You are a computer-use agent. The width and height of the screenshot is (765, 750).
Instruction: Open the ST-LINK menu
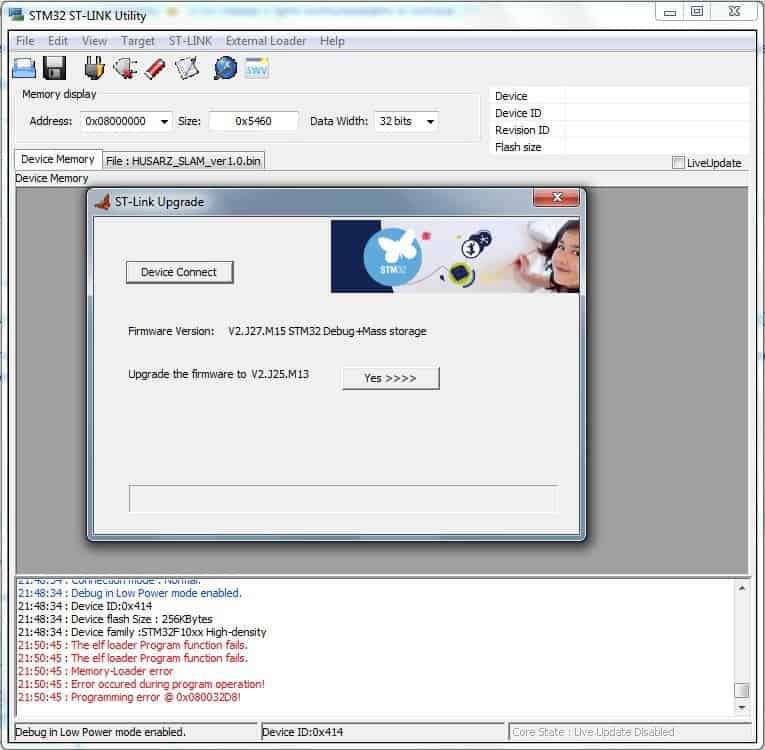pyautogui.click(x=190, y=41)
